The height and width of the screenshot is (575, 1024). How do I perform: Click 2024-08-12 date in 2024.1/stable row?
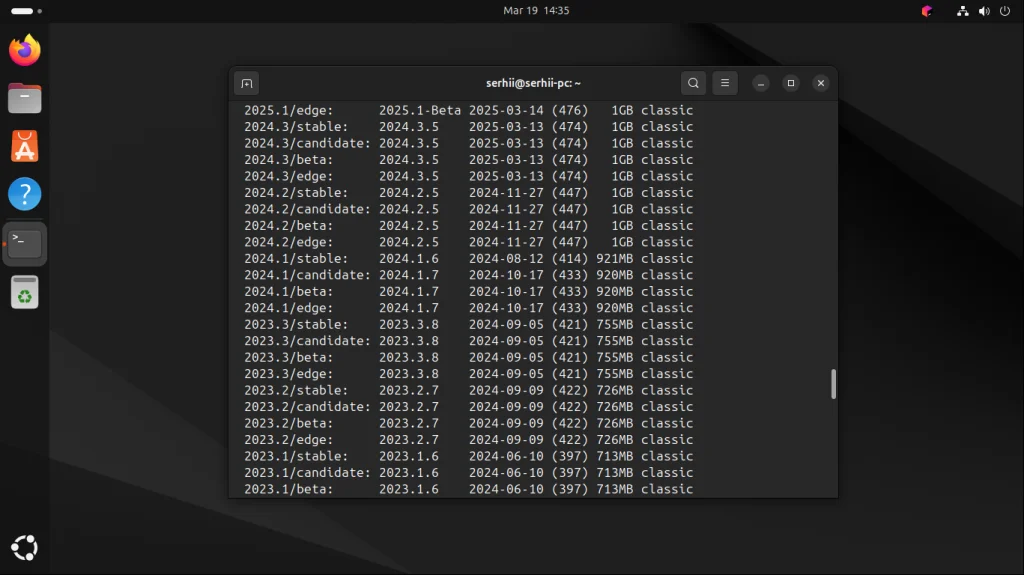(506, 259)
